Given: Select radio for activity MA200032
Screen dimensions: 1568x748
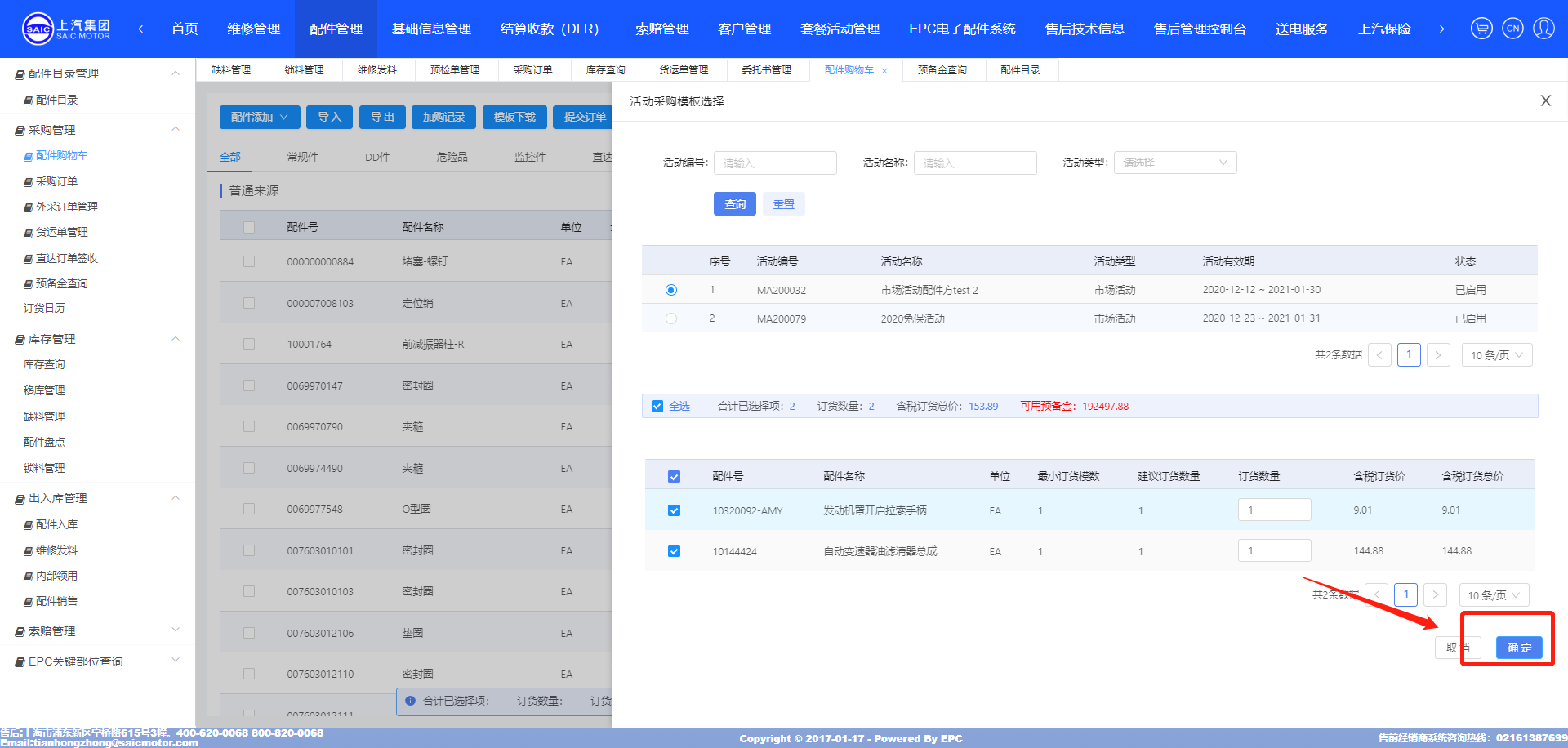Looking at the screenshot, I should point(671,290).
